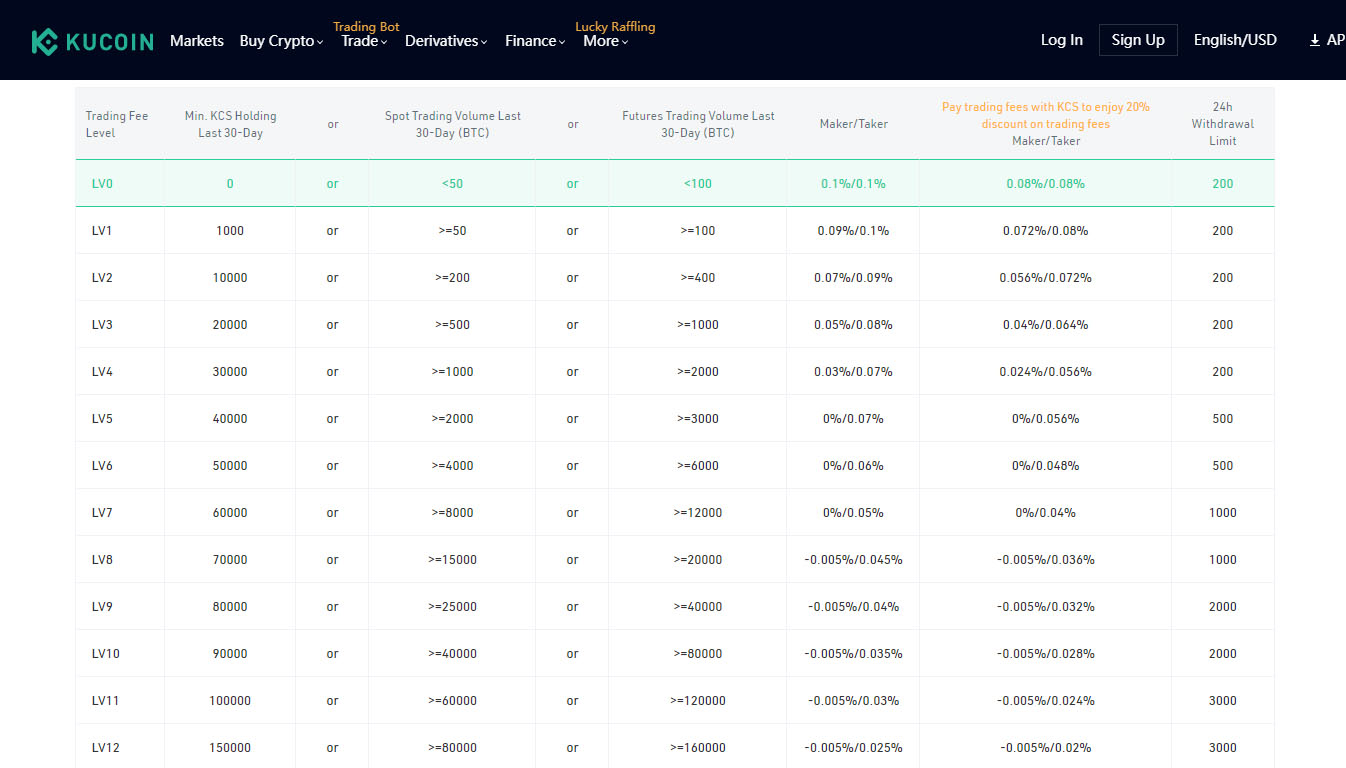
Task: Click the -0.005%/0.045% fee in LV8
Action: (x=853, y=560)
